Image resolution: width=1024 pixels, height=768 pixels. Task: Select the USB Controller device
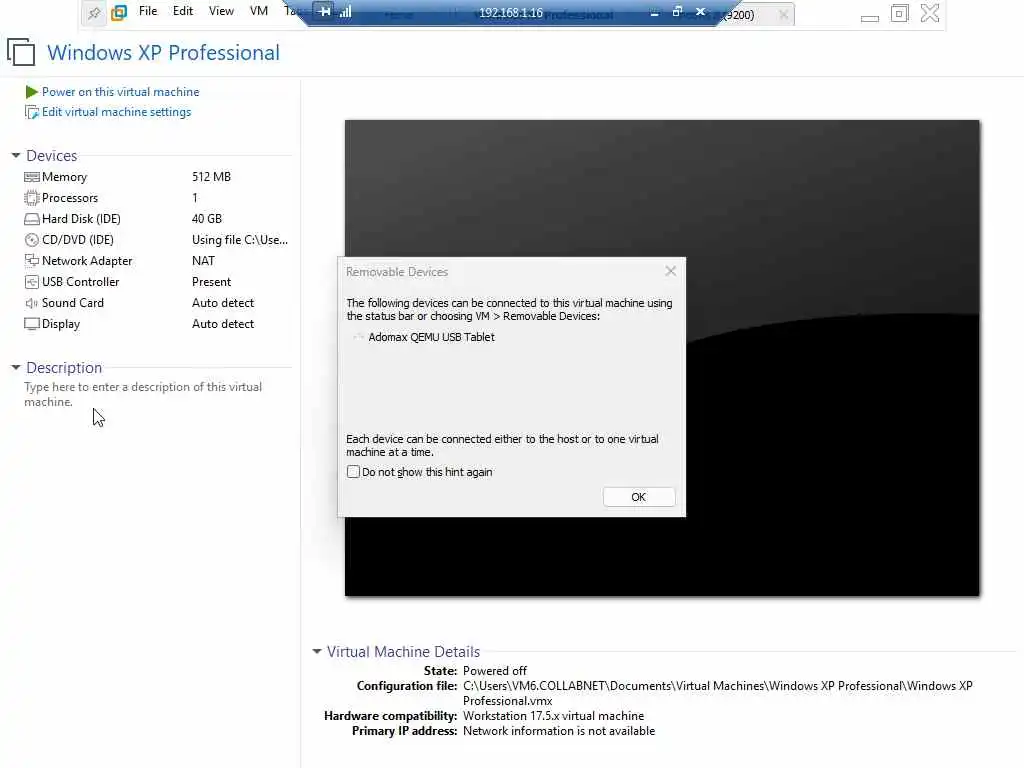pyautogui.click(x=157, y=281)
